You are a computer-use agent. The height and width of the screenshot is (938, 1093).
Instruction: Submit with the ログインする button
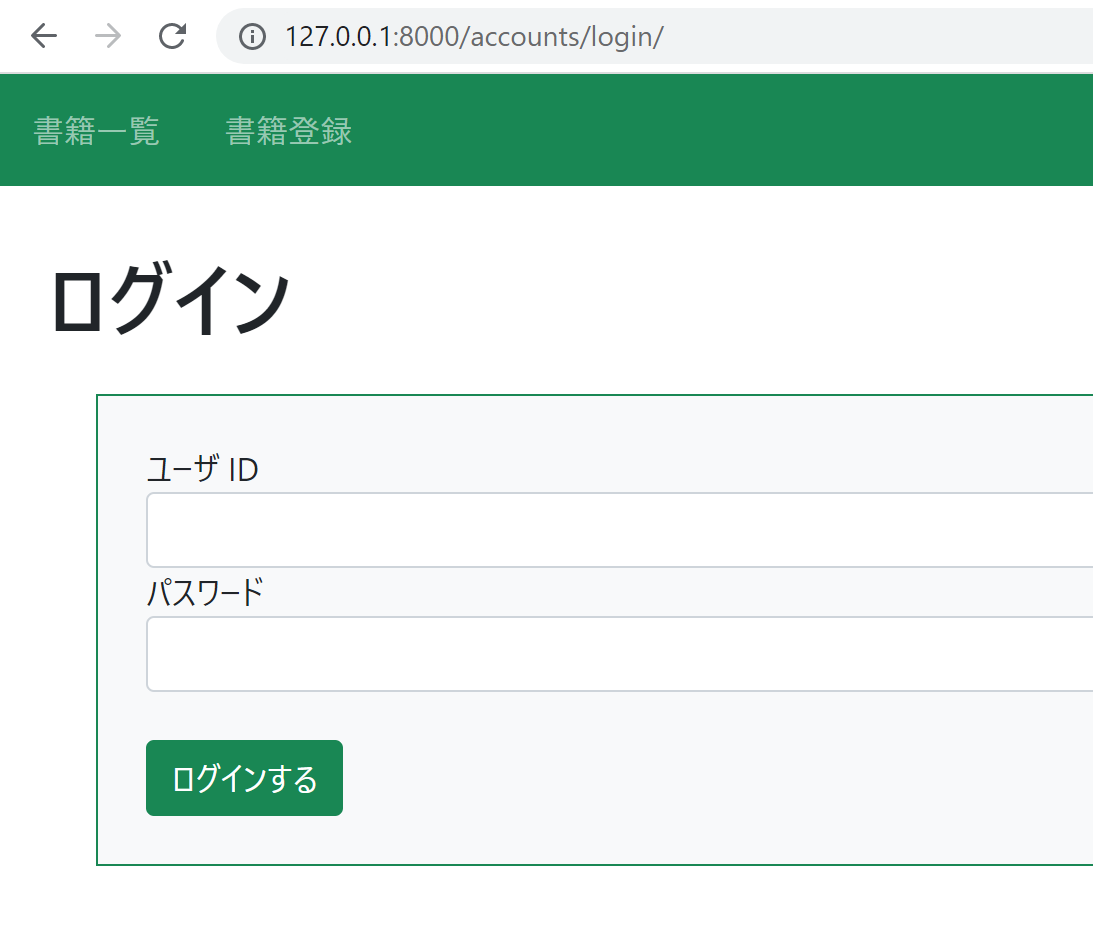pos(245,778)
